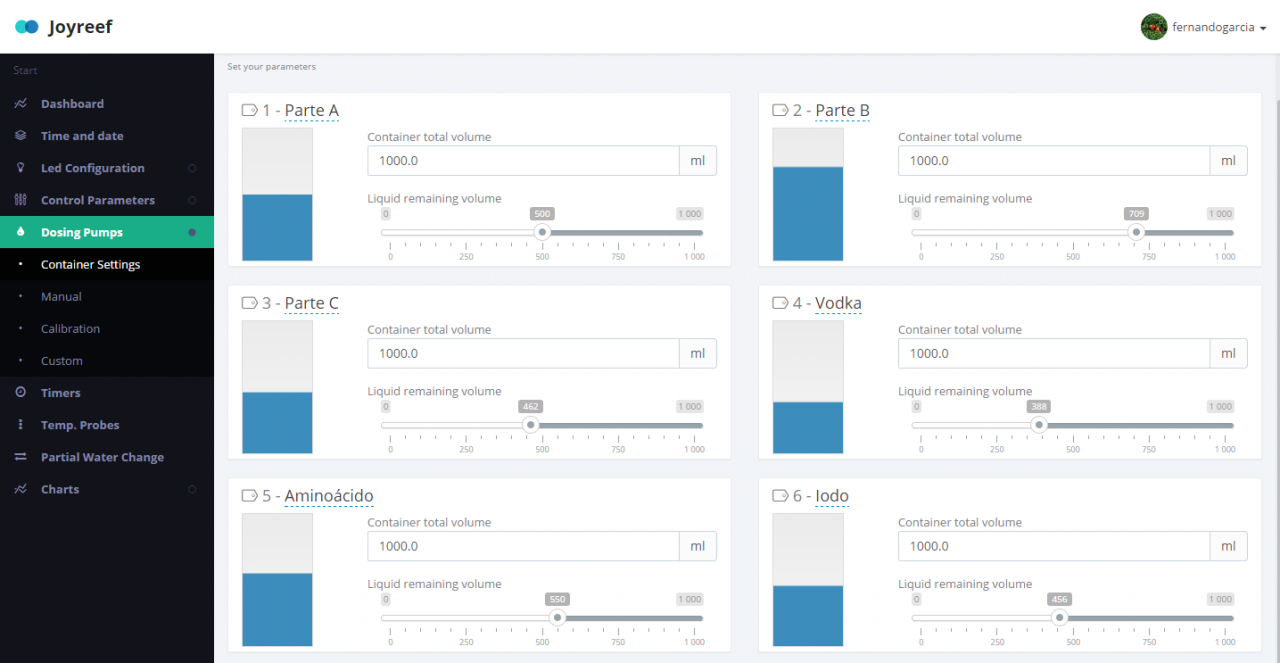
Task: Rename the Aminoácido container label
Action: (x=329, y=496)
